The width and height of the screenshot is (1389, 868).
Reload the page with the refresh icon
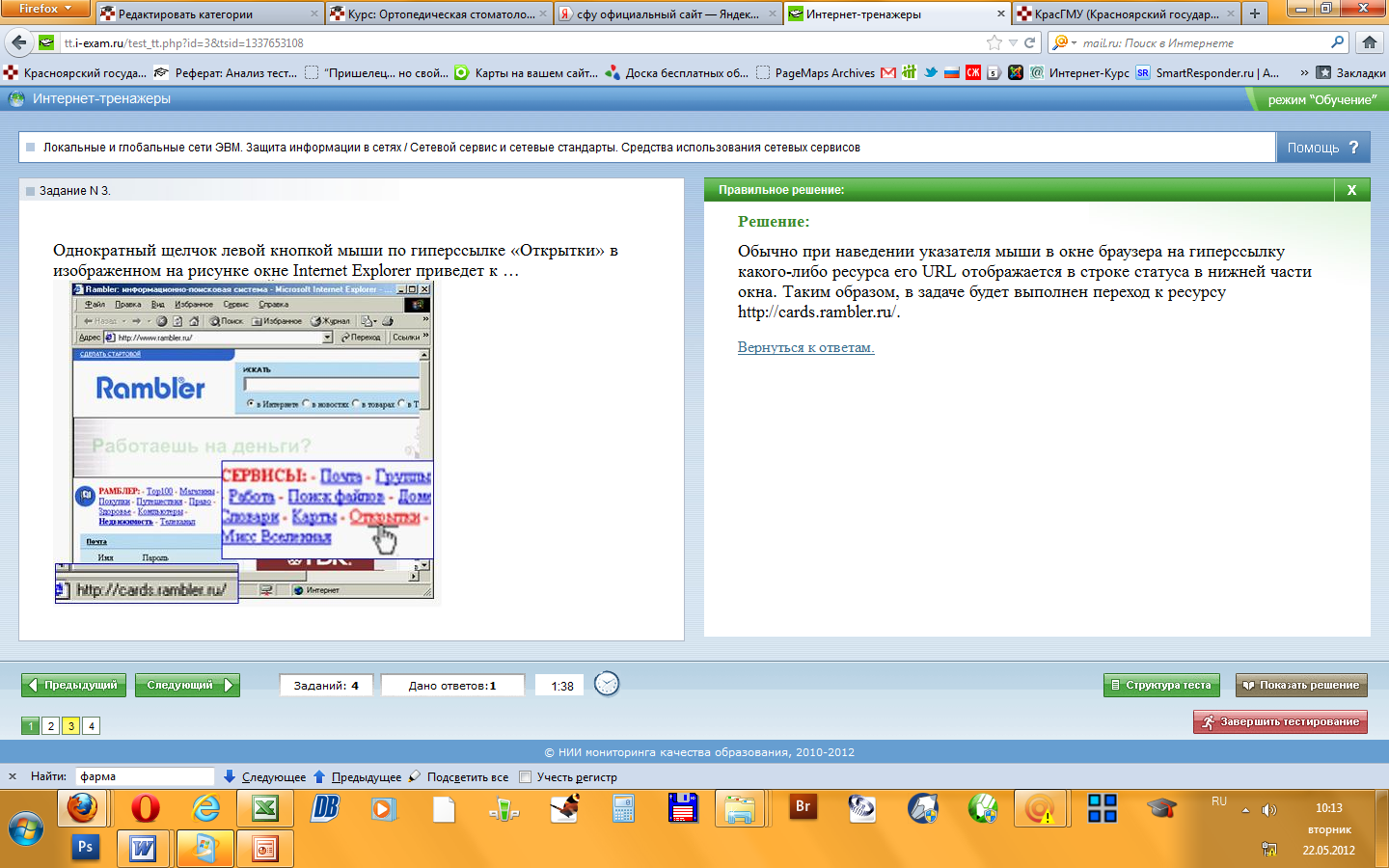[x=1030, y=42]
